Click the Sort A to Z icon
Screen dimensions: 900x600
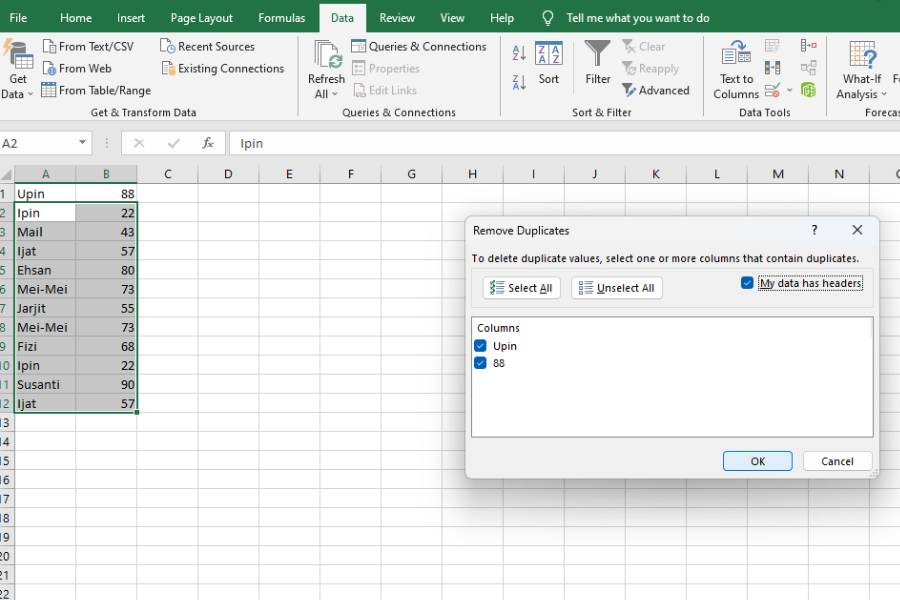tap(519, 53)
